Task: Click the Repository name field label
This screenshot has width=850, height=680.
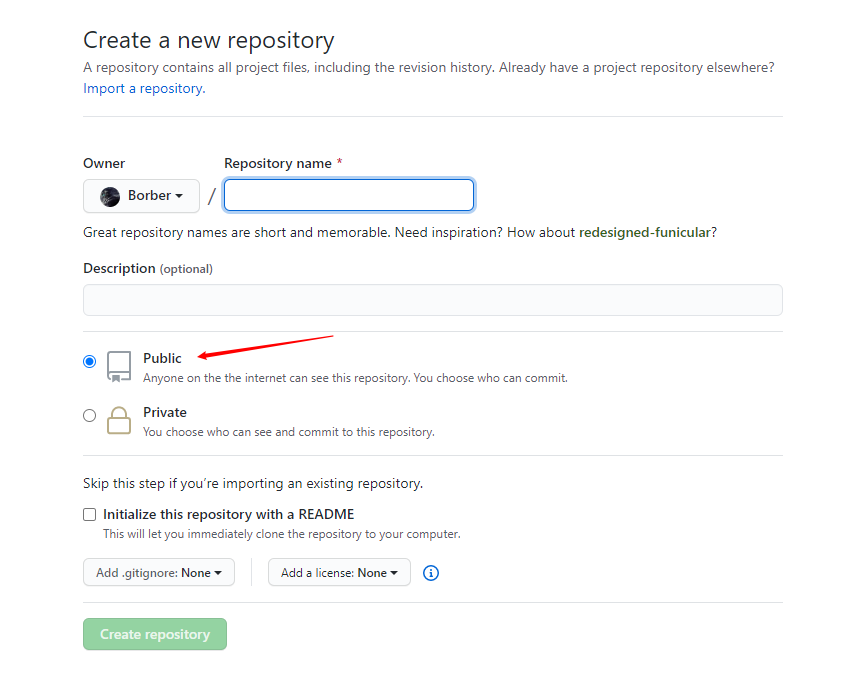Action: (x=278, y=163)
